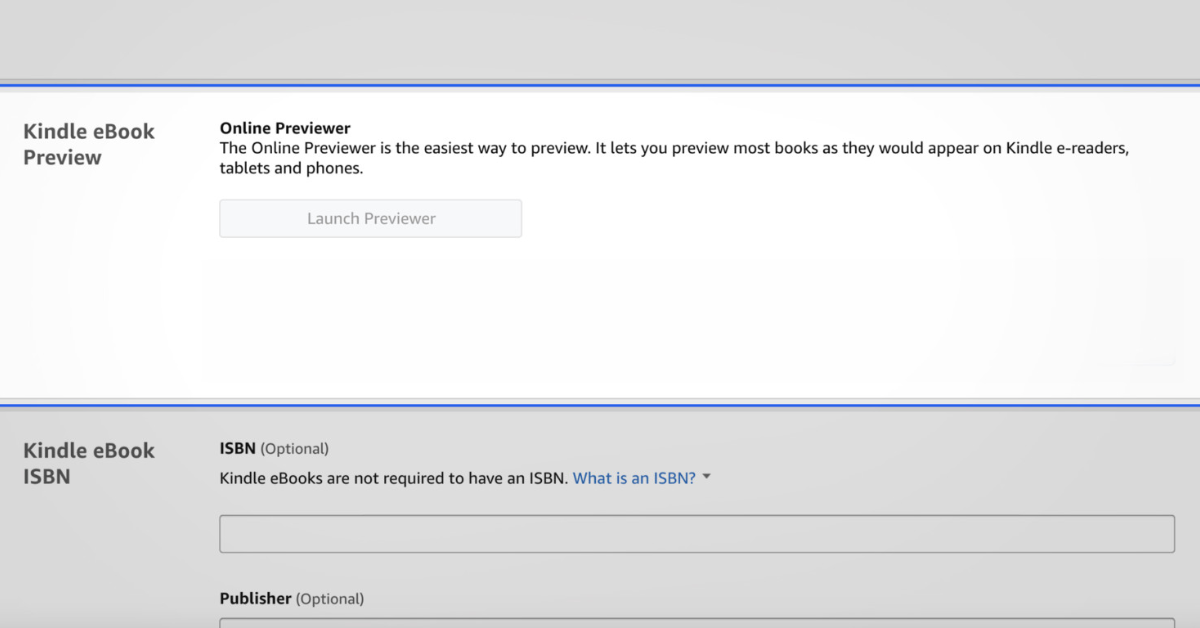
Task: Click the blue divider above the ISBN section
Action: (x=600, y=406)
